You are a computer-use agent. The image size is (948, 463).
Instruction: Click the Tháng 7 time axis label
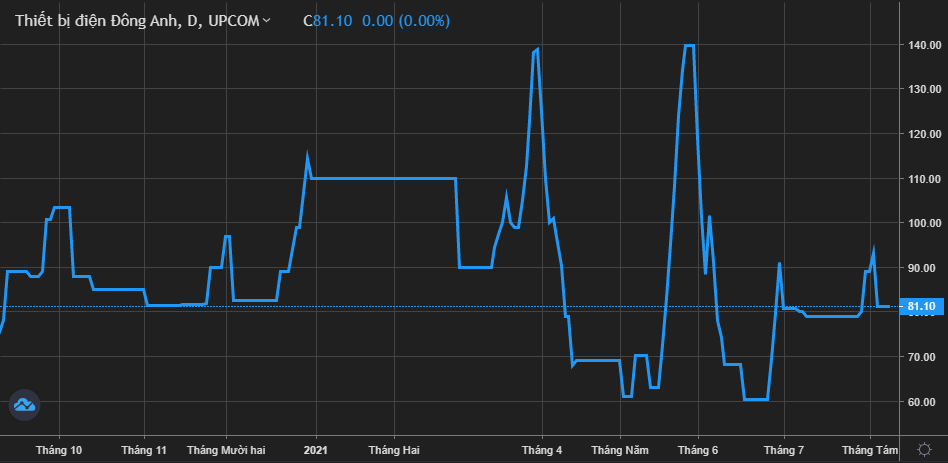[x=784, y=450]
